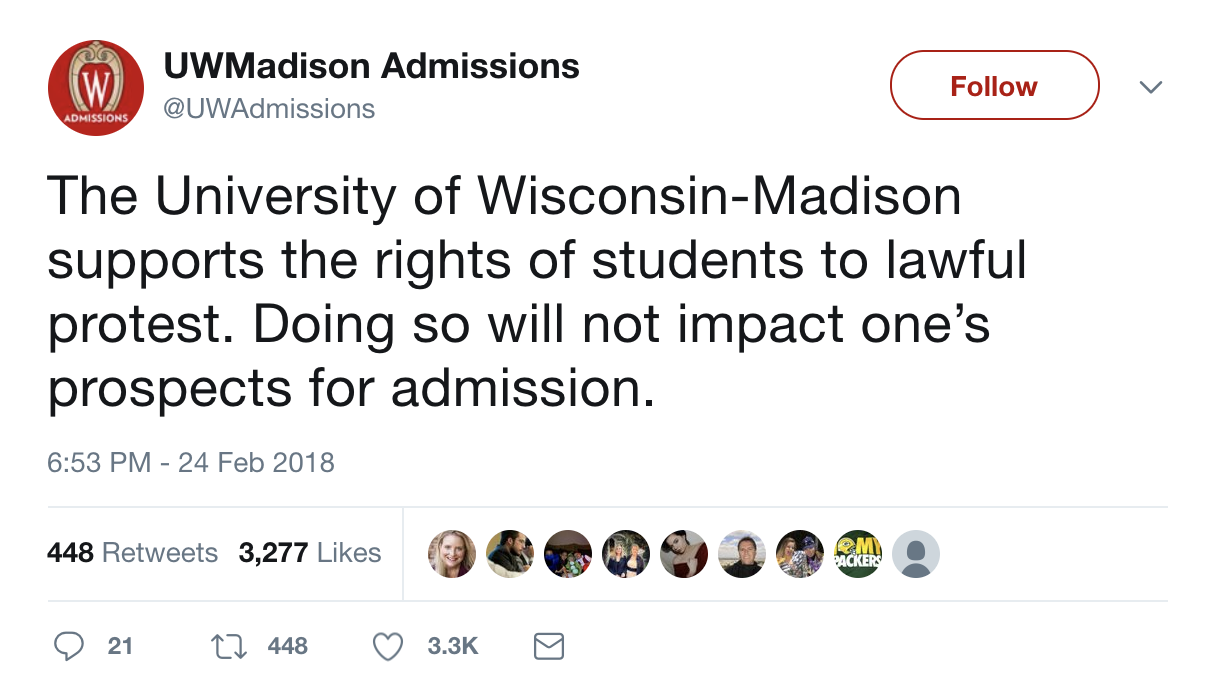Select the default gray silhouette liker avatar
This screenshot has height=696, width=1218.
(x=915, y=553)
